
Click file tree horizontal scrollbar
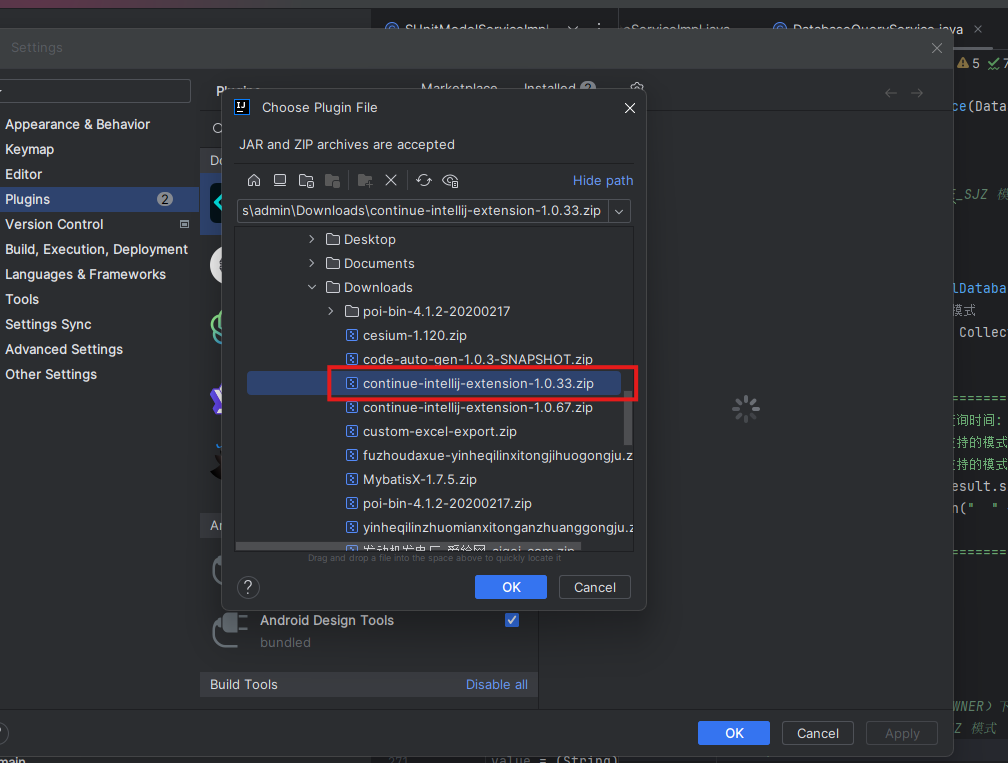coord(408,546)
